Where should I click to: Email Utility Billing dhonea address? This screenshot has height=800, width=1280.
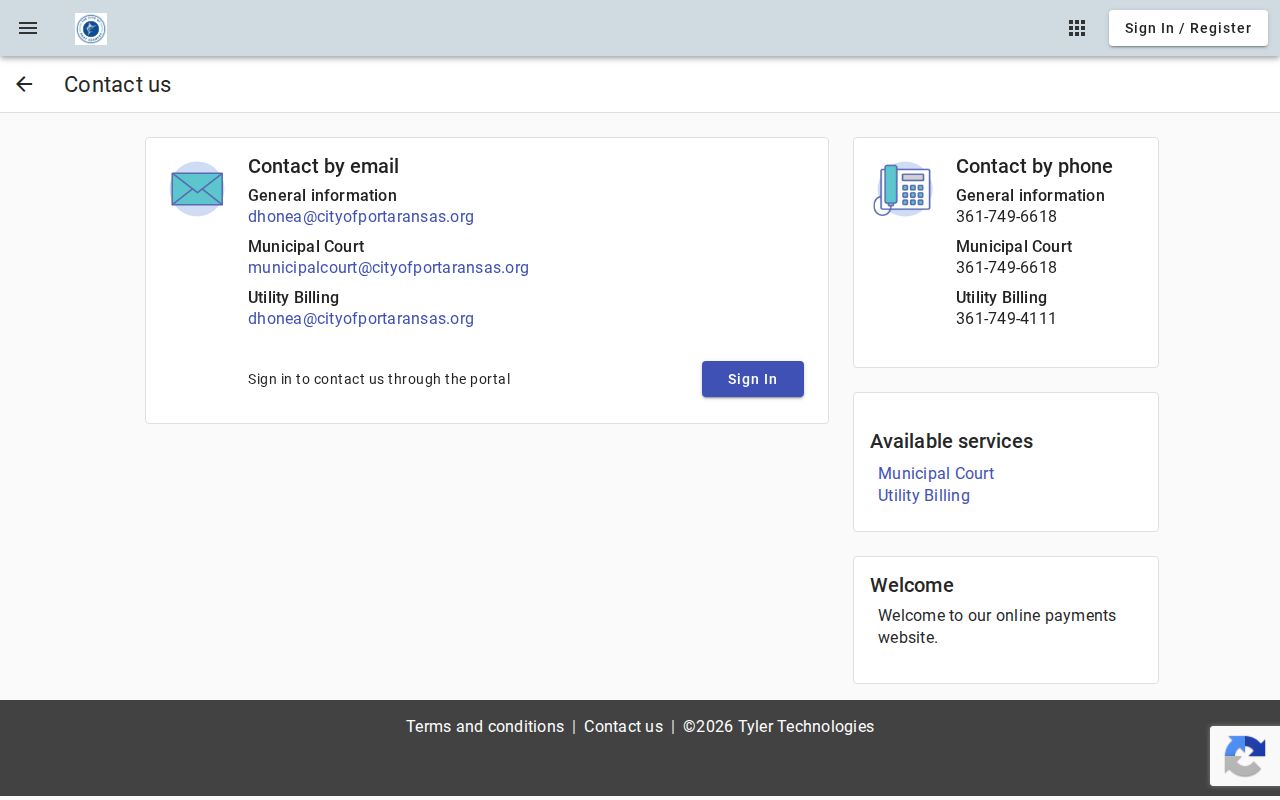click(x=361, y=318)
